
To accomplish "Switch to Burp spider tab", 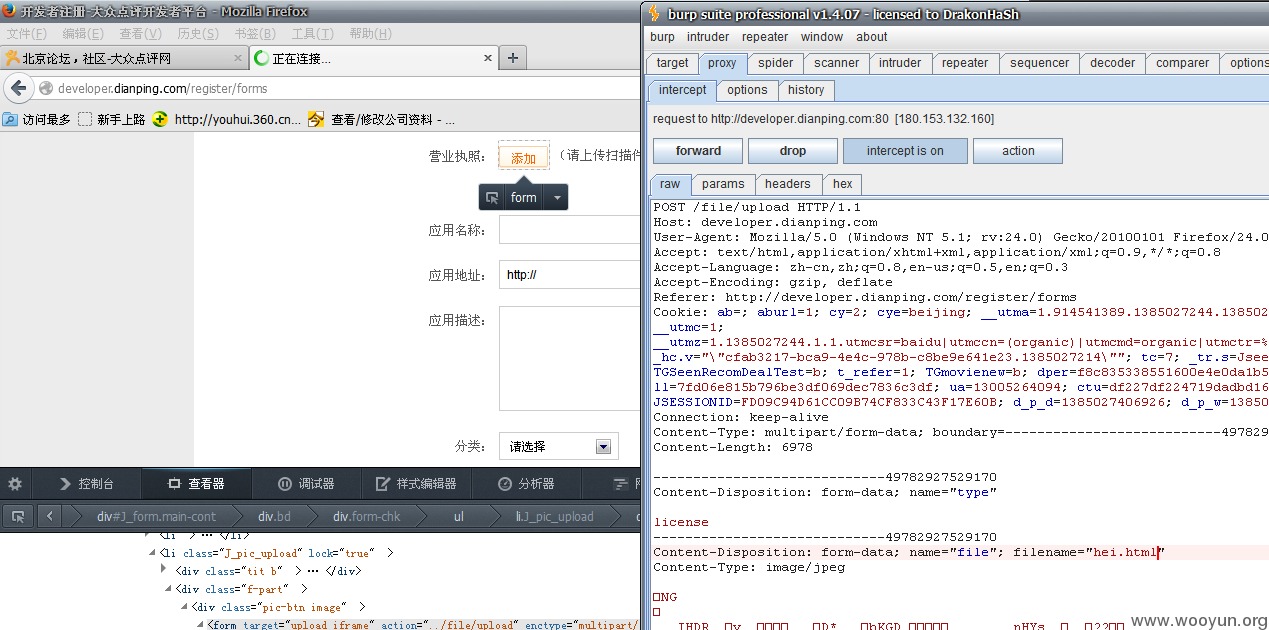I will point(775,63).
